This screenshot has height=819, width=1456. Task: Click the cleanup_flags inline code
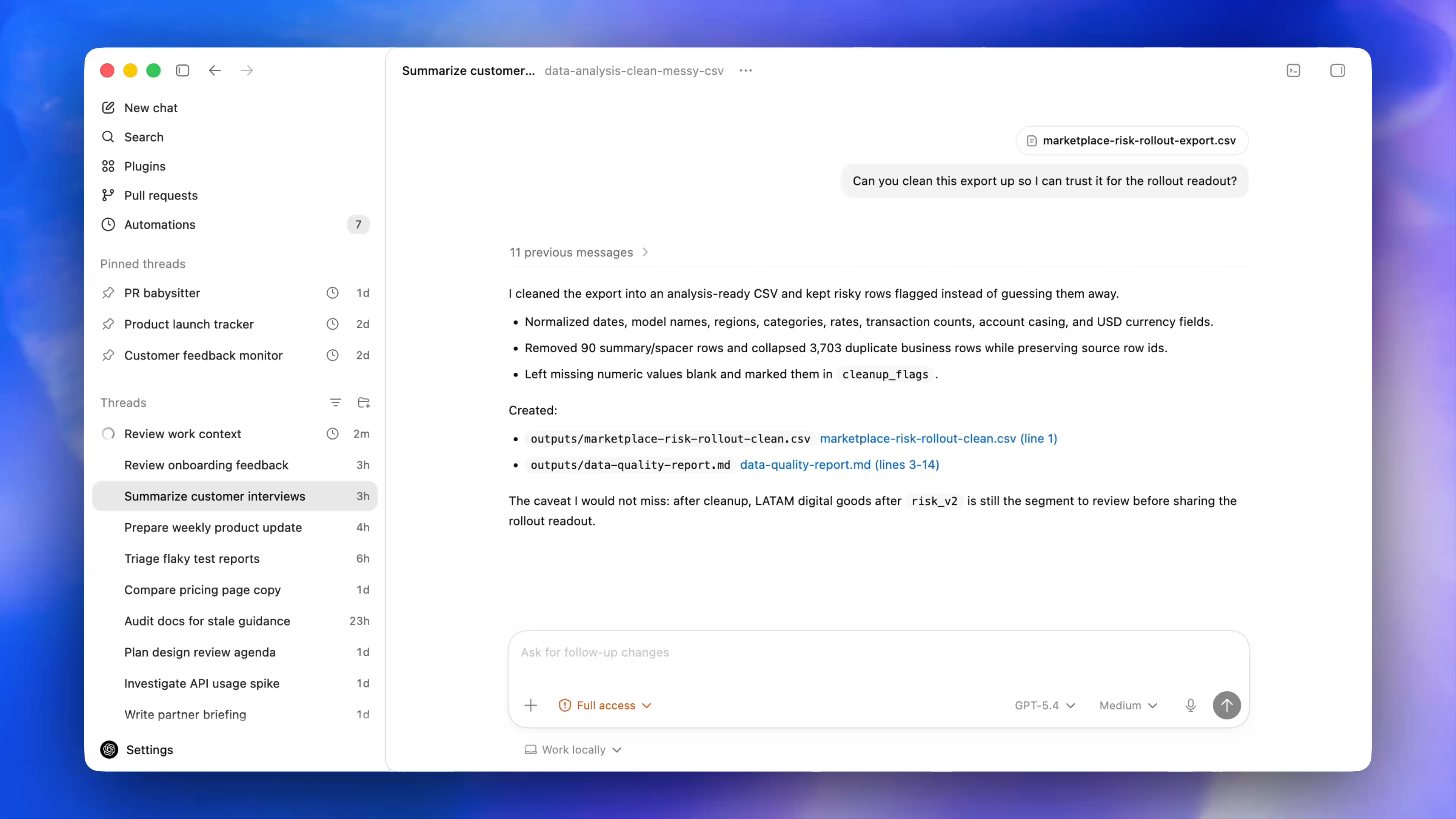[x=885, y=374]
